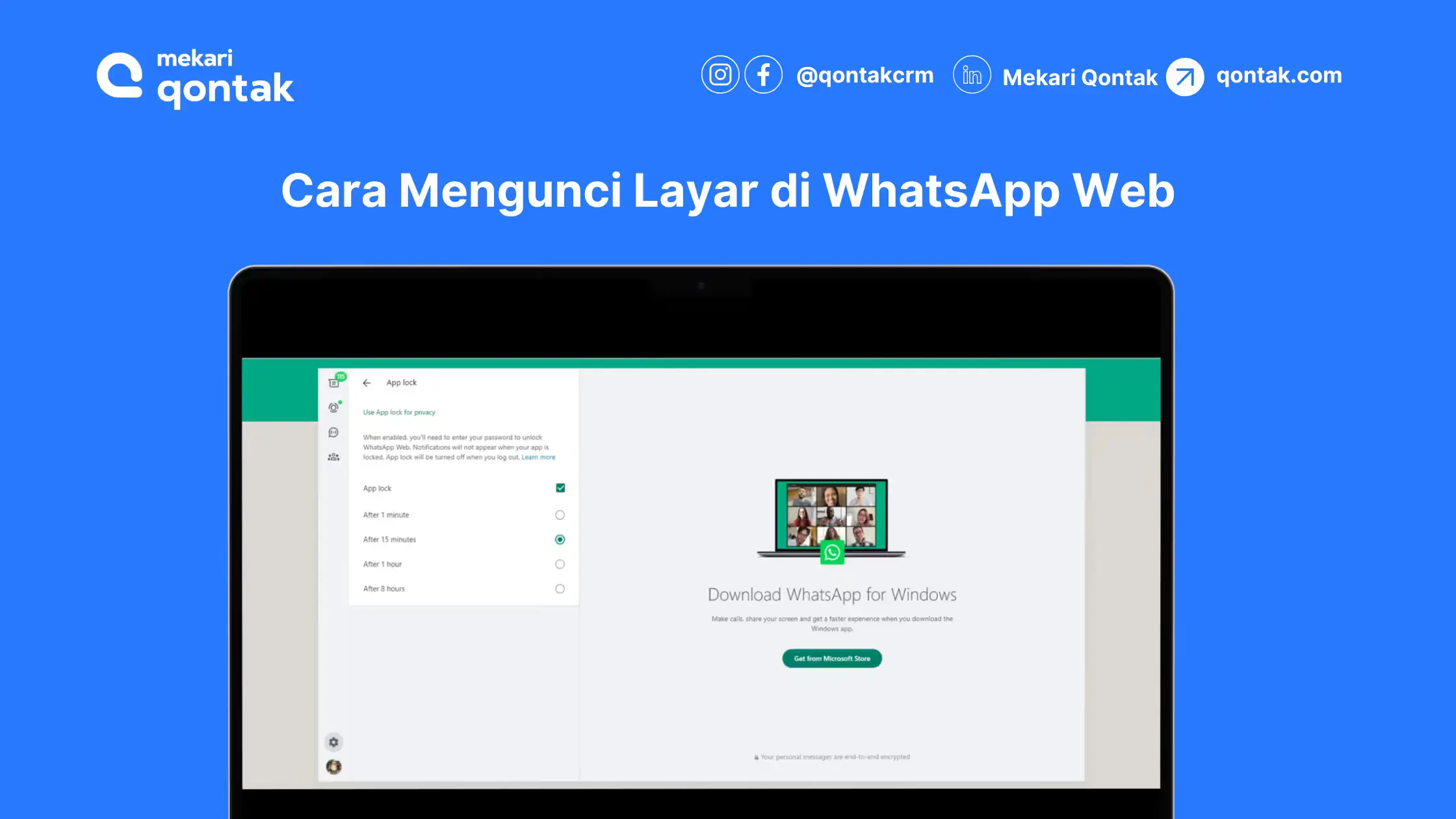Click 'Cara Mengunci Layar di WhatsApp Web' title

click(728, 192)
